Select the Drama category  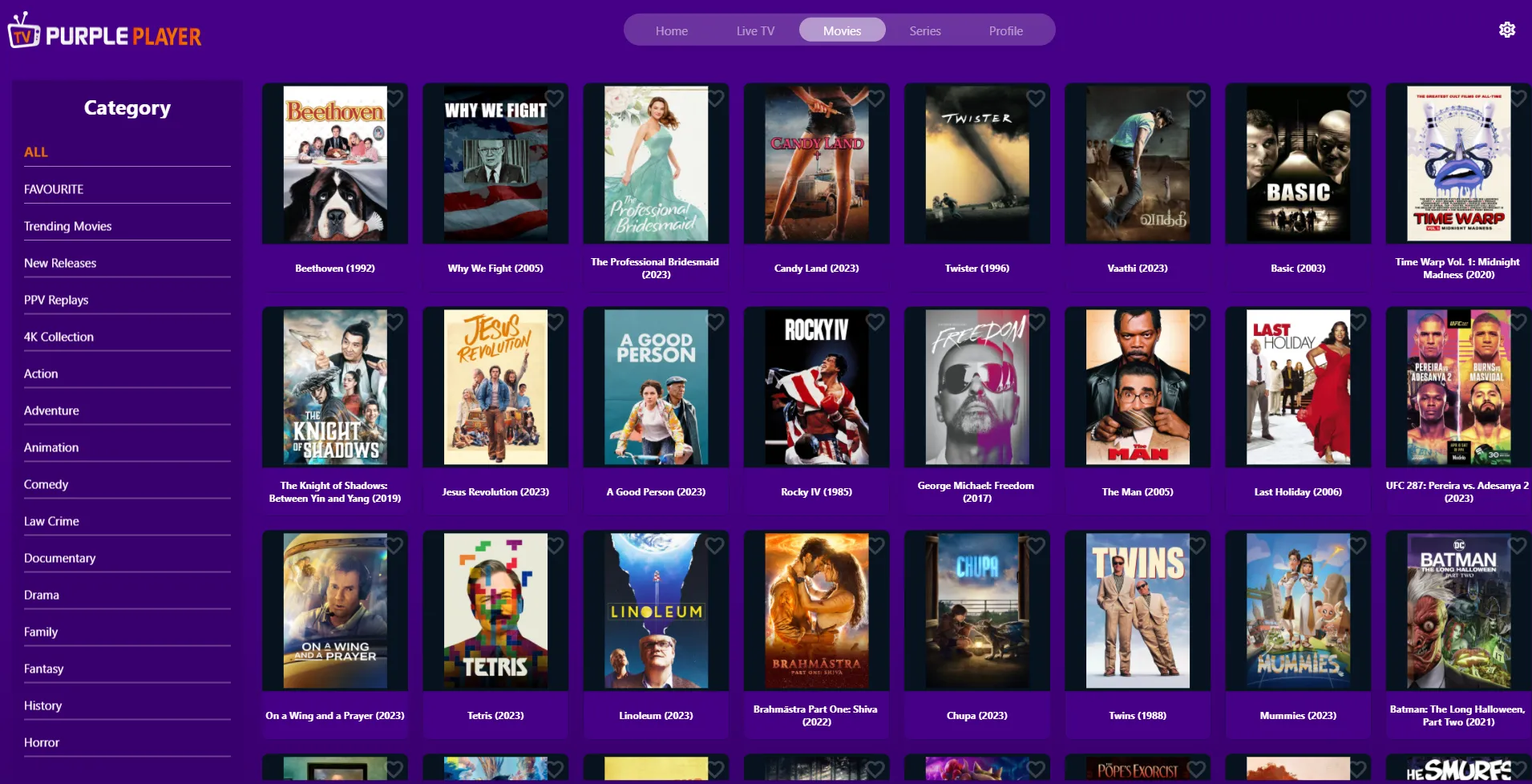point(127,595)
